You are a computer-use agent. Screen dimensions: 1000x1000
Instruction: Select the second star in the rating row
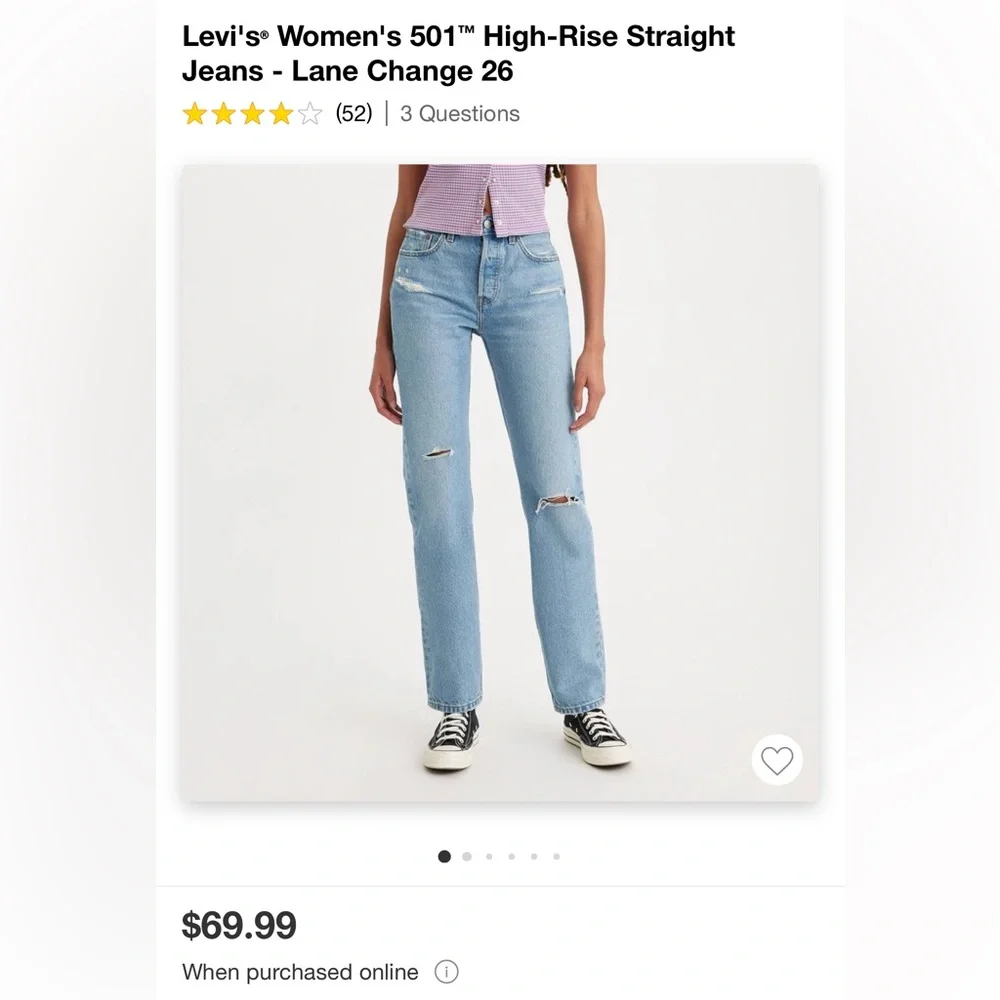(221, 114)
